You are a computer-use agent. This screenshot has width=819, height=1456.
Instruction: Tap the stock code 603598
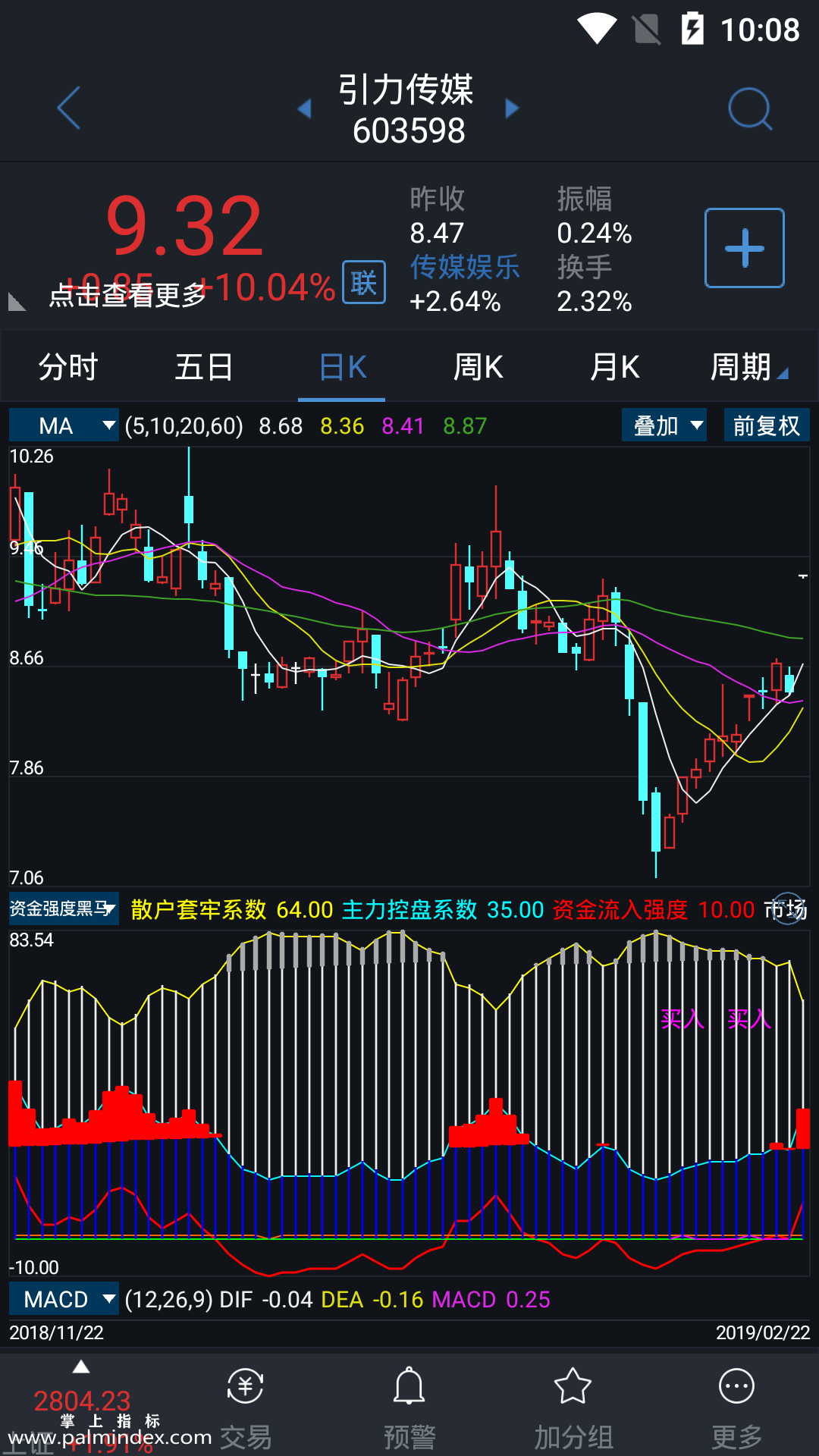pyautogui.click(x=409, y=130)
